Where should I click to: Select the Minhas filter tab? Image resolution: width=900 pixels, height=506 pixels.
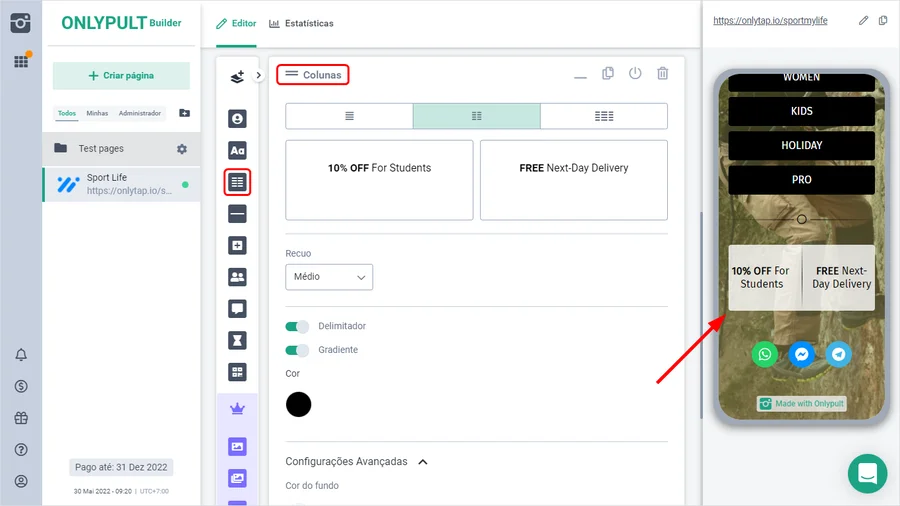coord(97,113)
